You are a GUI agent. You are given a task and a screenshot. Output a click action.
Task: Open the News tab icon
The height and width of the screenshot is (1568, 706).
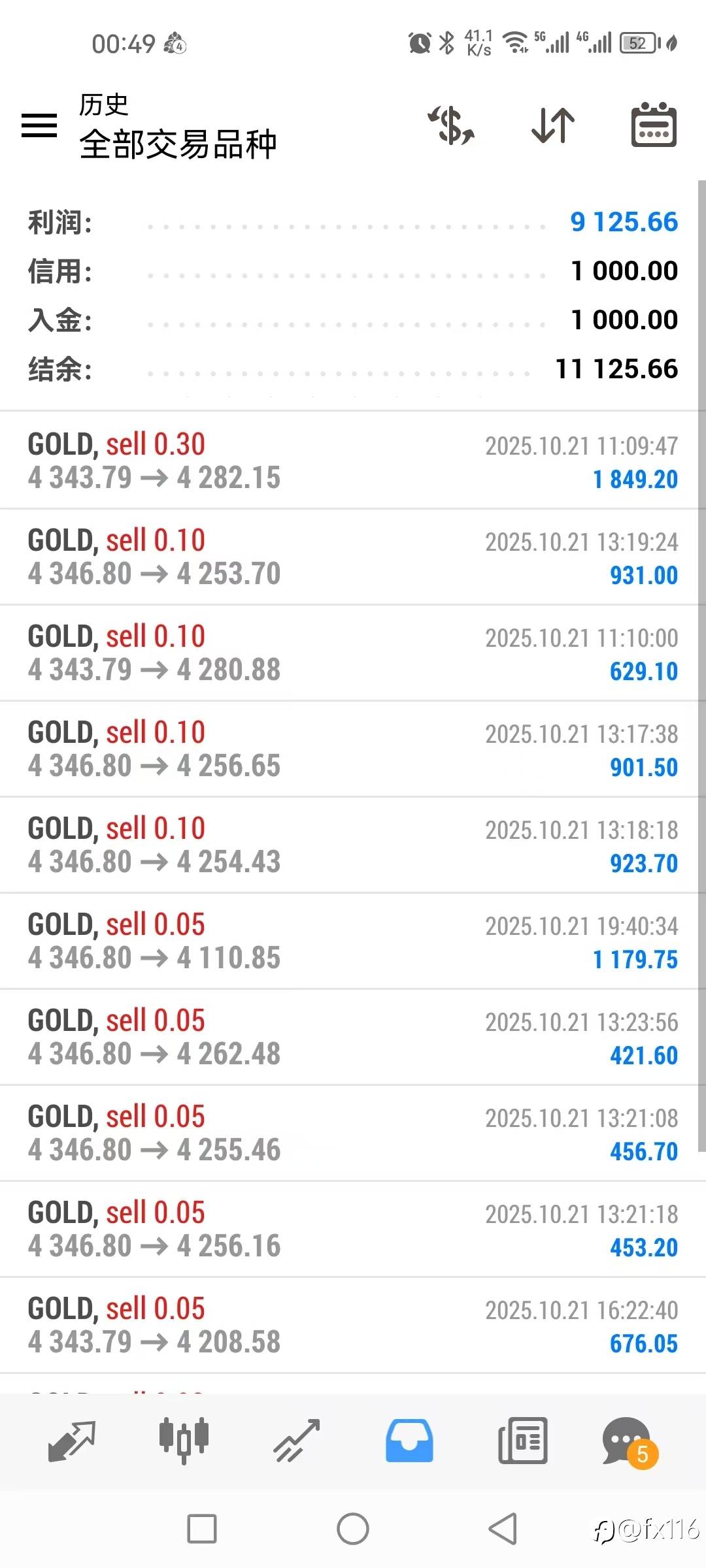[522, 1441]
